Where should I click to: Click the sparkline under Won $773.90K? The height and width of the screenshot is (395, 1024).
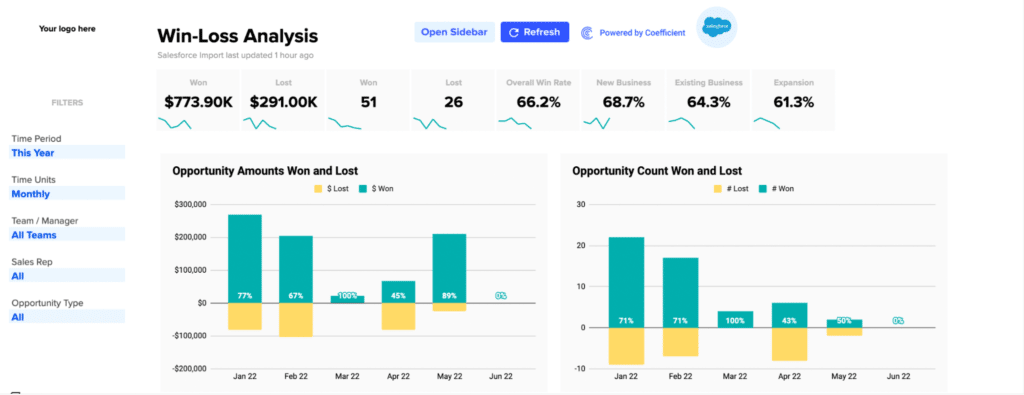[x=174, y=123]
